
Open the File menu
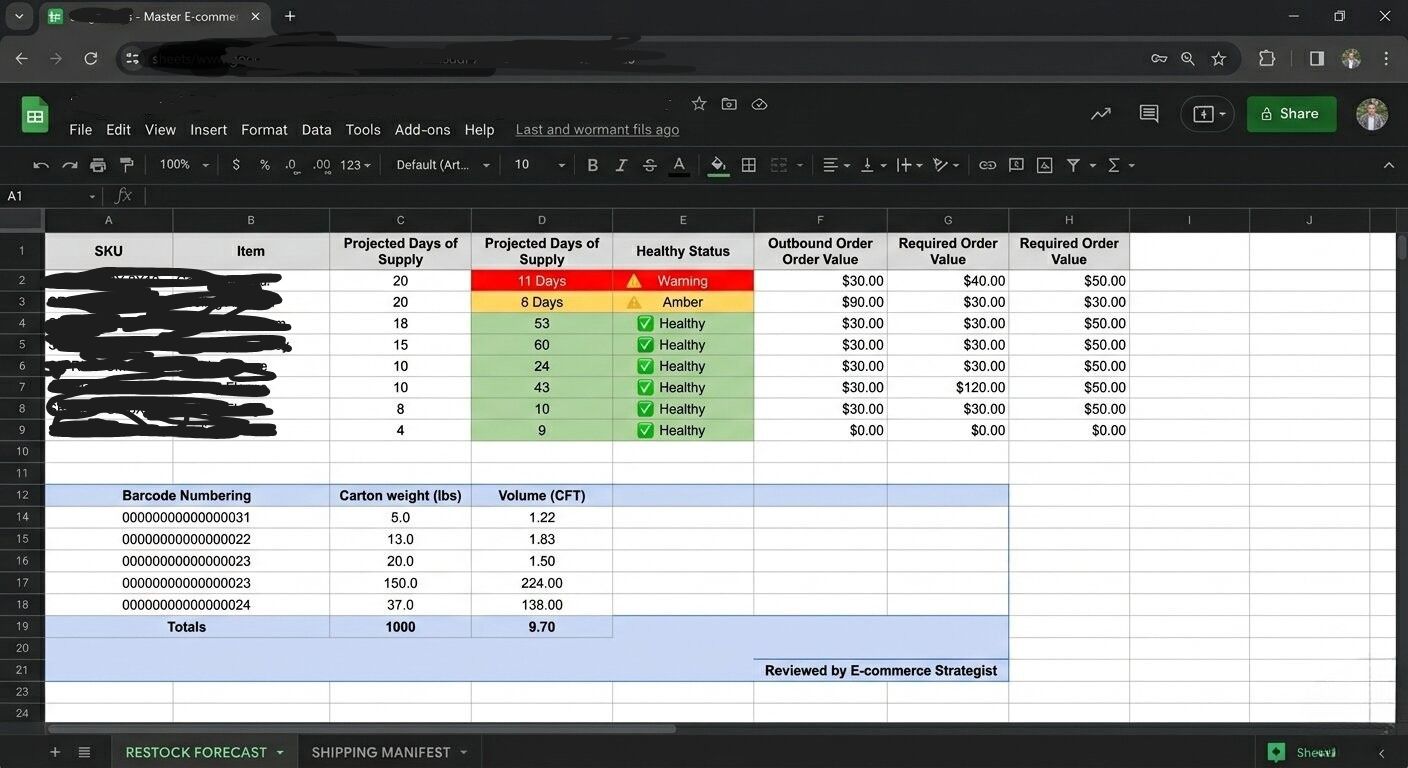80,130
